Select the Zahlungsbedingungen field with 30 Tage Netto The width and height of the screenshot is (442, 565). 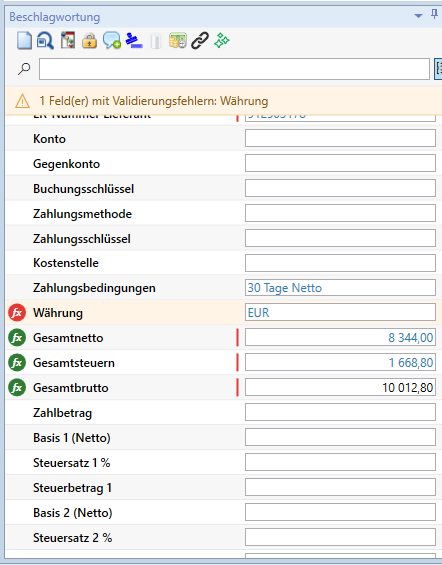tap(340, 288)
